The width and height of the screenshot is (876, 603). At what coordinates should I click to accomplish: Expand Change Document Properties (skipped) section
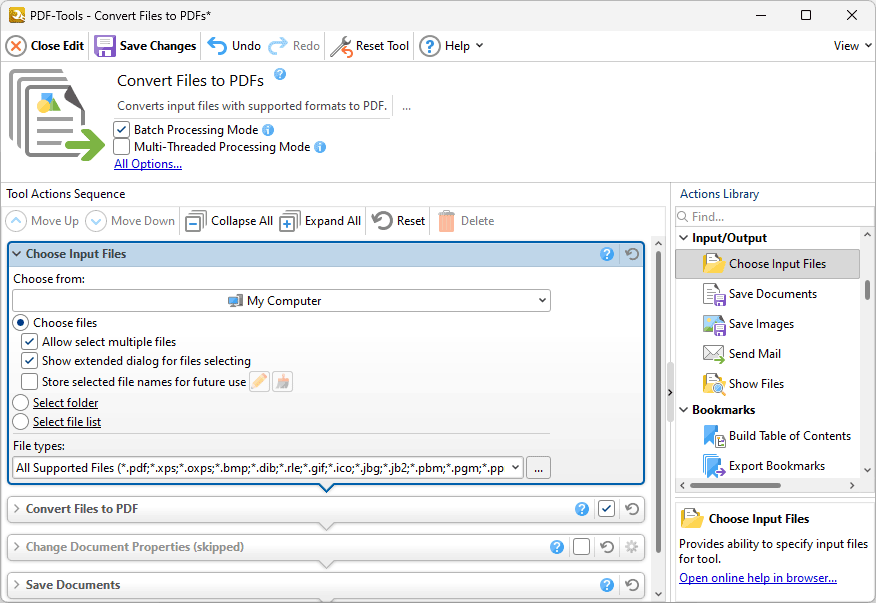[x=17, y=547]
